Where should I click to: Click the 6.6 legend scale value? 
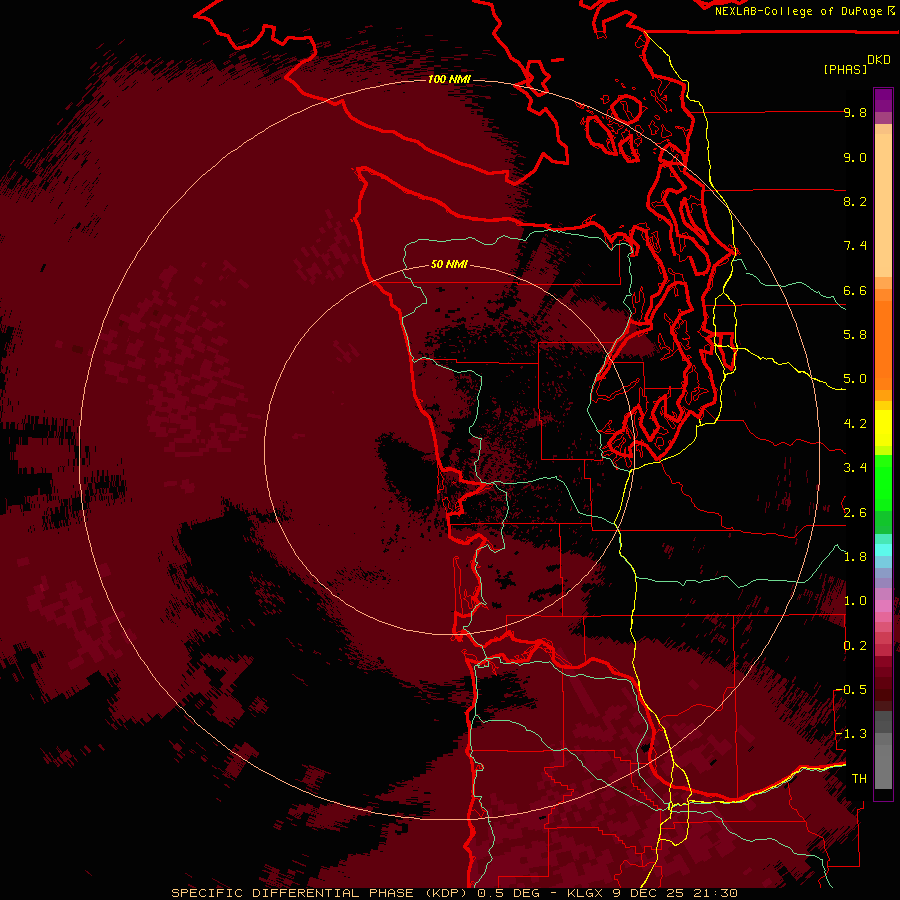[855, 290]
